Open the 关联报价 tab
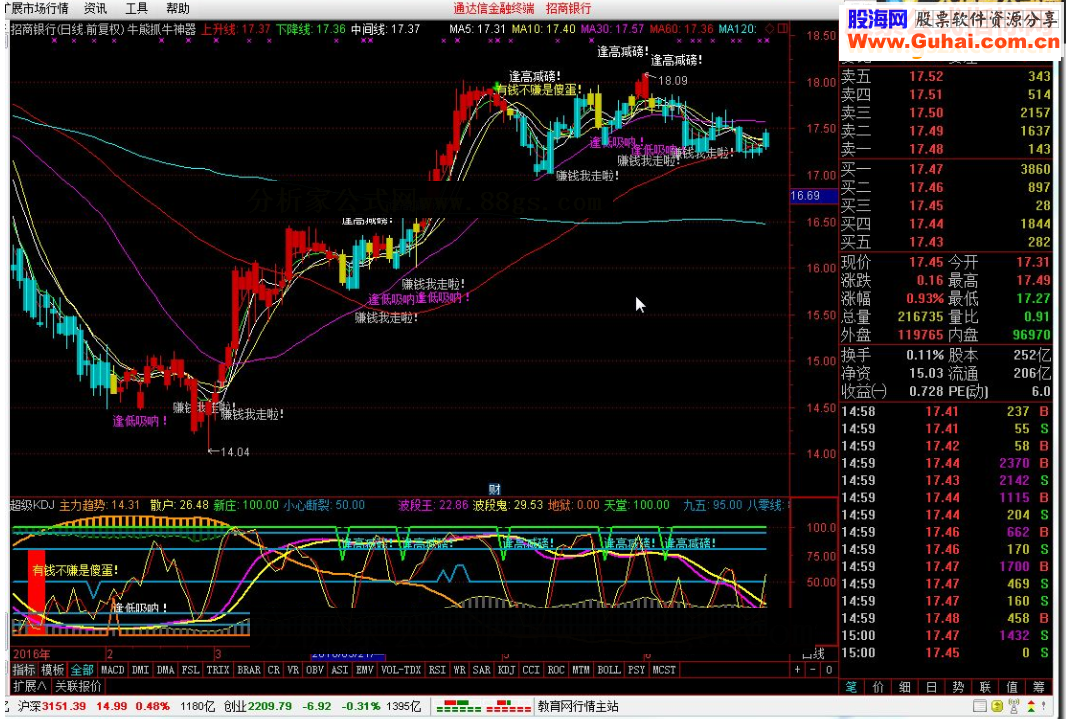 coord(78,686)
